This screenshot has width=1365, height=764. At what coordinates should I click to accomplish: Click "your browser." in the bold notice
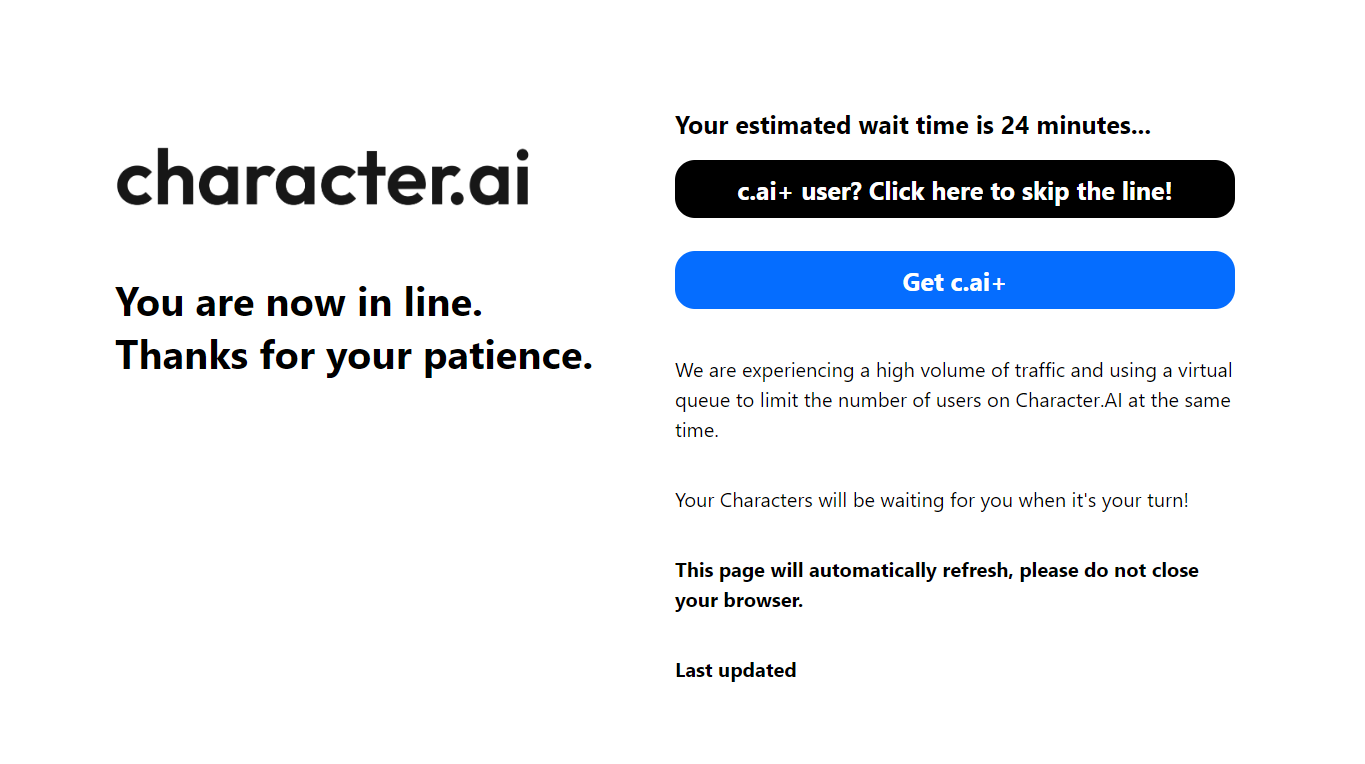click(x=739, y=601)
